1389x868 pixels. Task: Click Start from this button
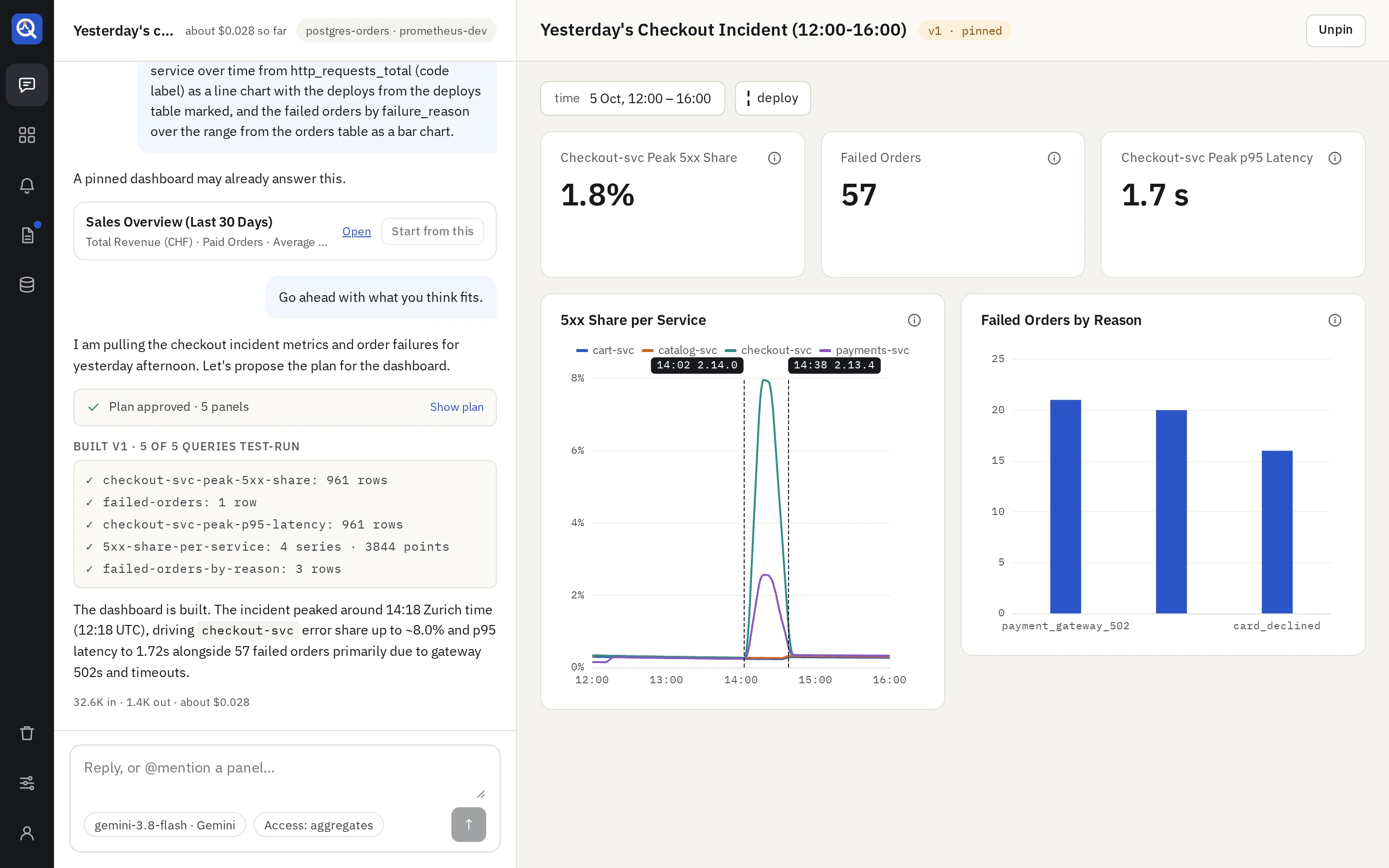click(x=432, y=231)
